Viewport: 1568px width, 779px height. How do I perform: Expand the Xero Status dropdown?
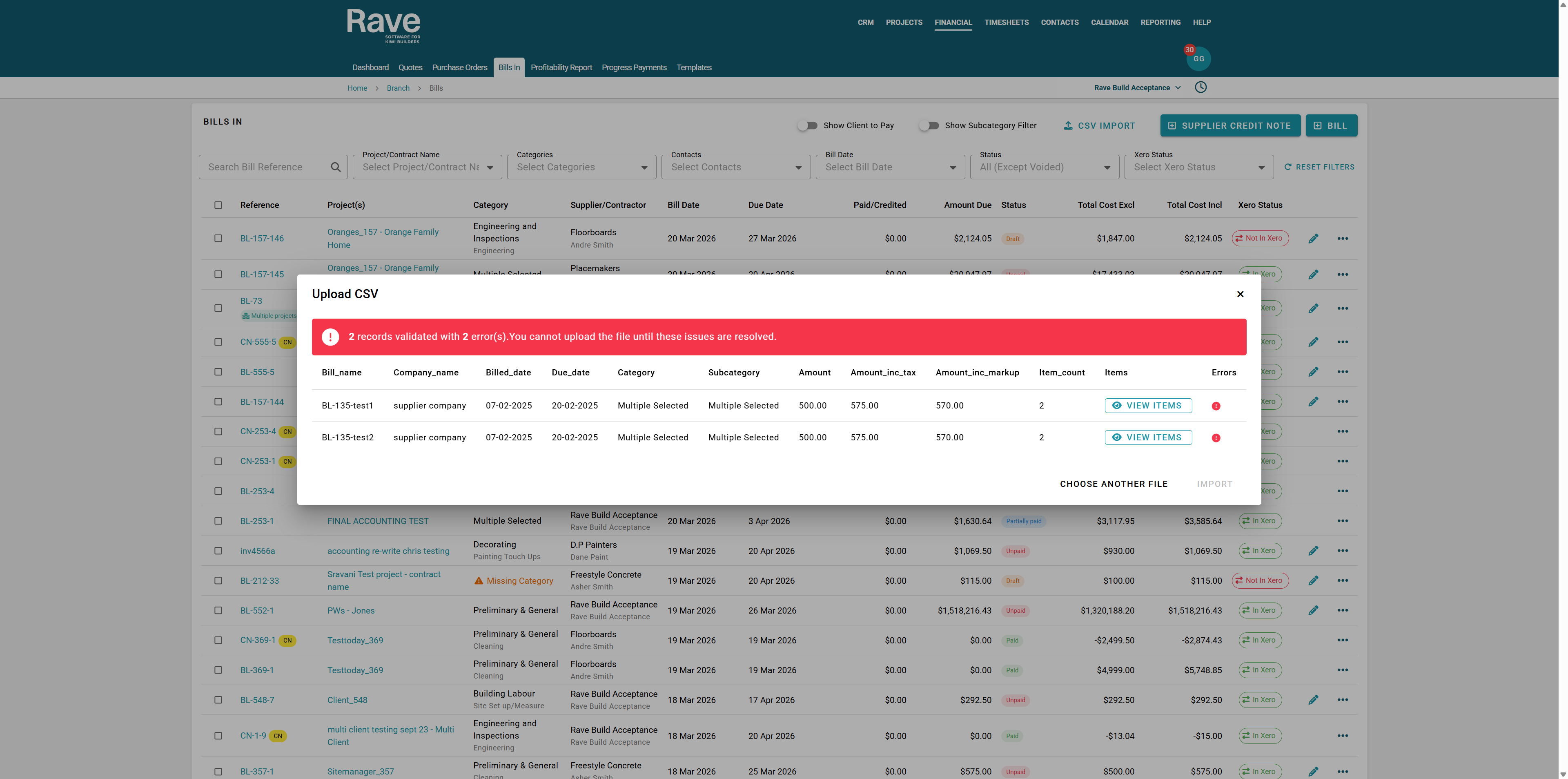[x=1198, y=167]
